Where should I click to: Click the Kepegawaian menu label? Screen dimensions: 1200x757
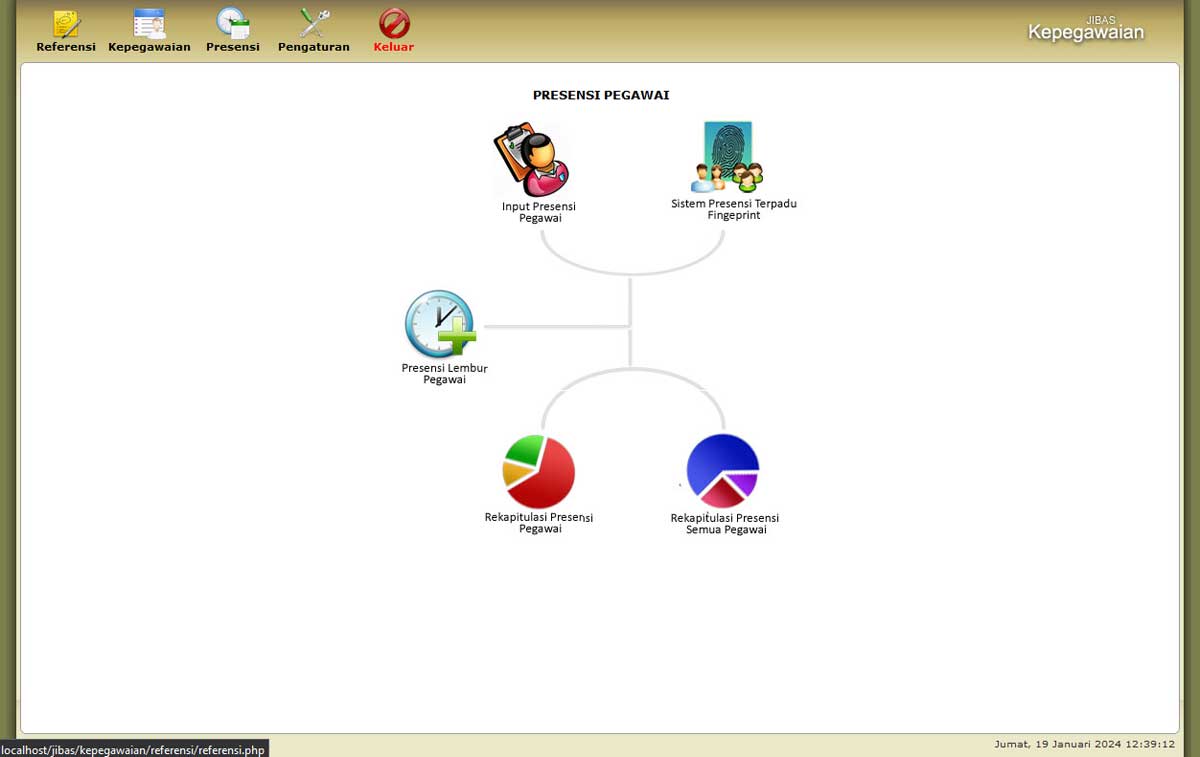(x=149, y=47)
